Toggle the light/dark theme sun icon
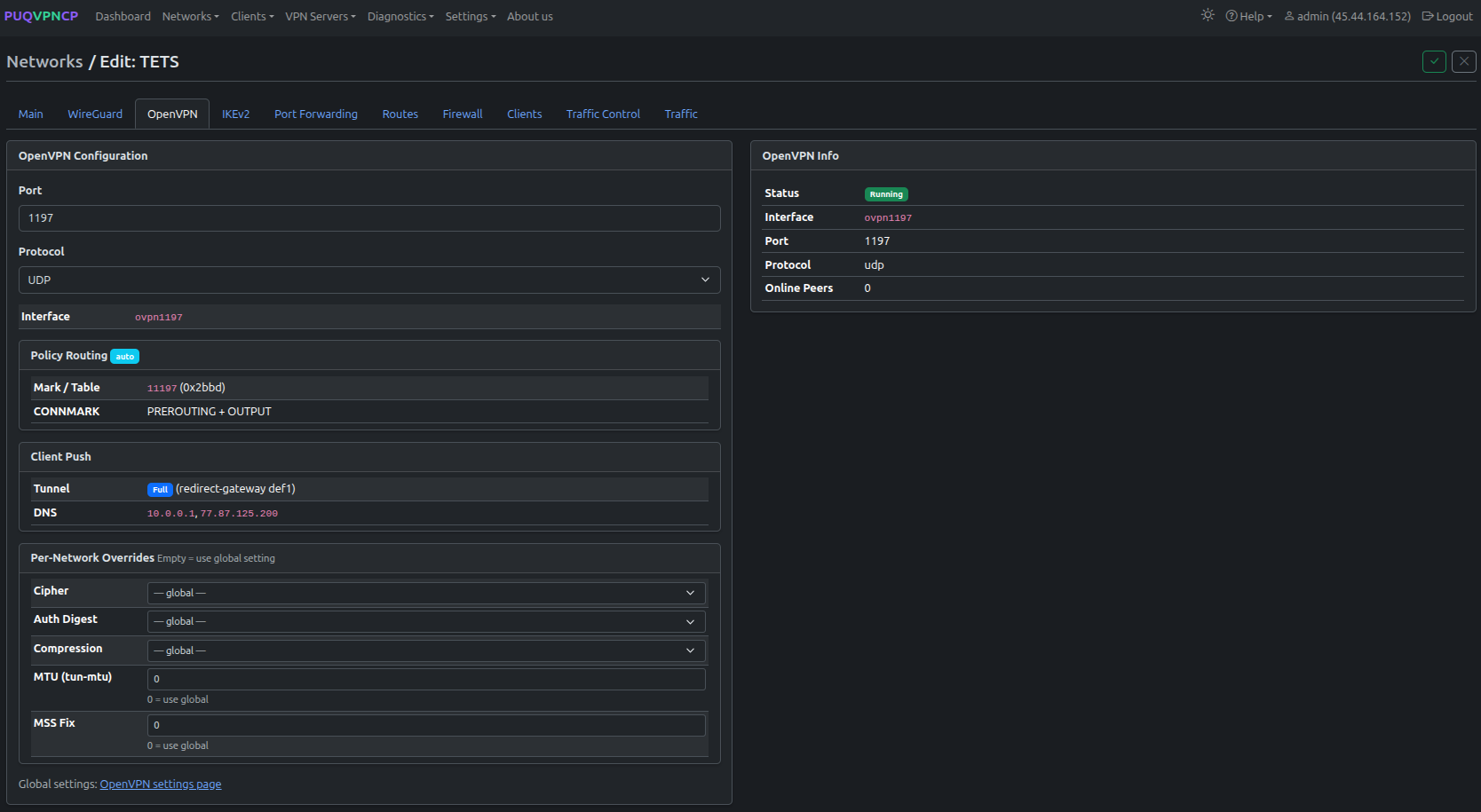This screenshot has width=1481, height=812. [x=1208, y=15]
